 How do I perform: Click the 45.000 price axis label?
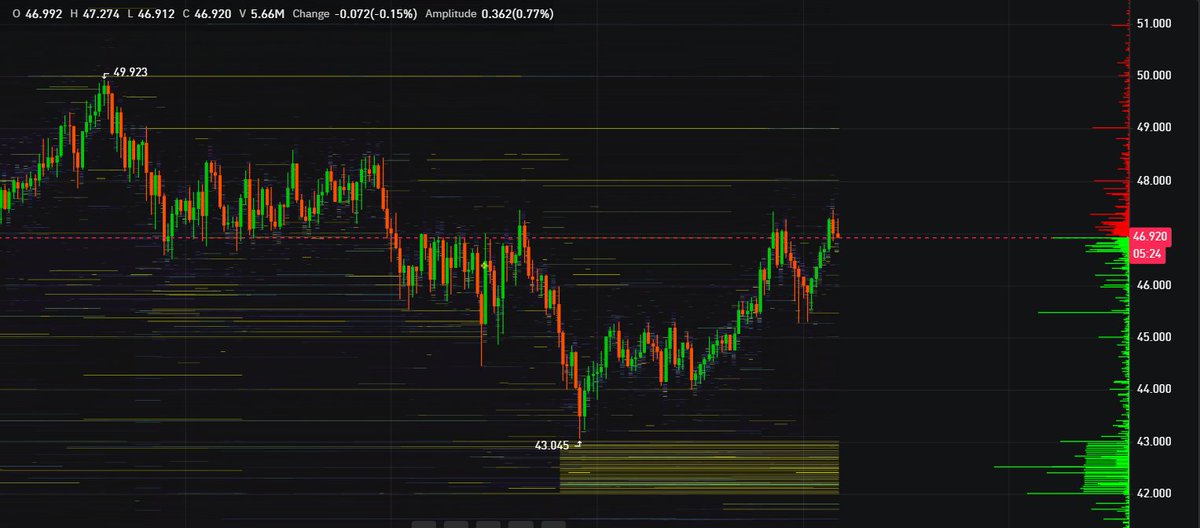point(1154,337)
